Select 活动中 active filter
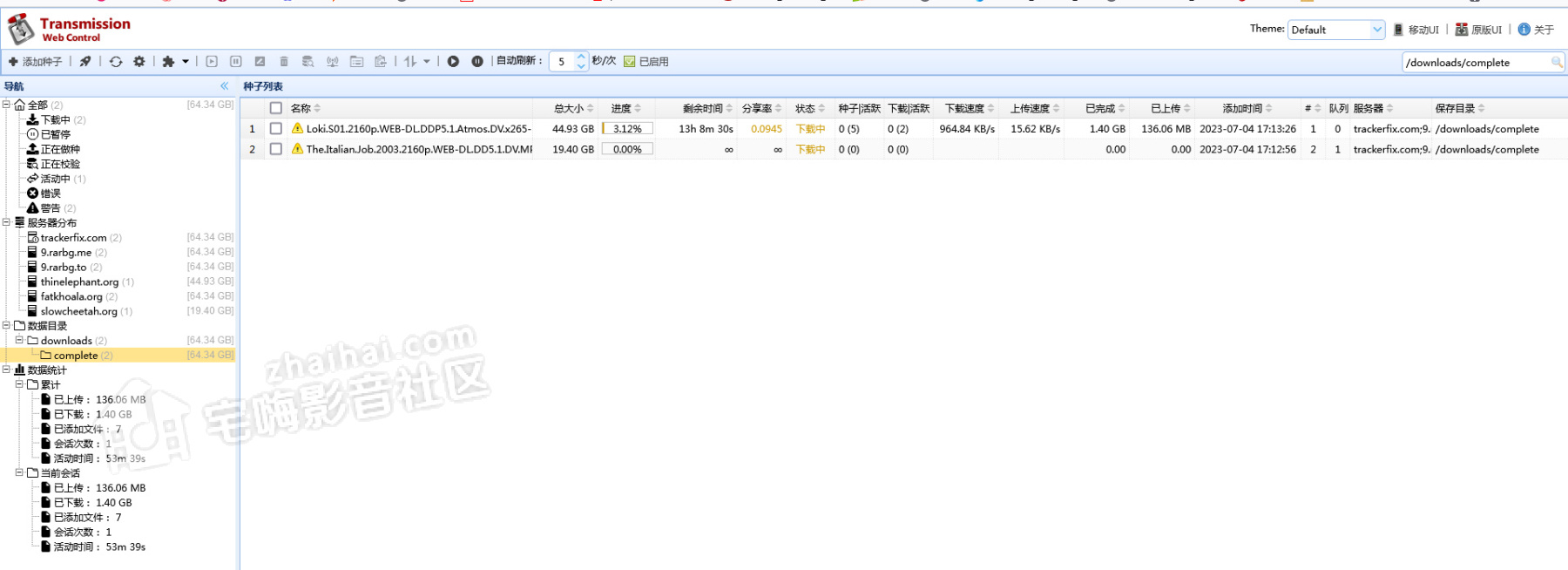 (56, 179)
